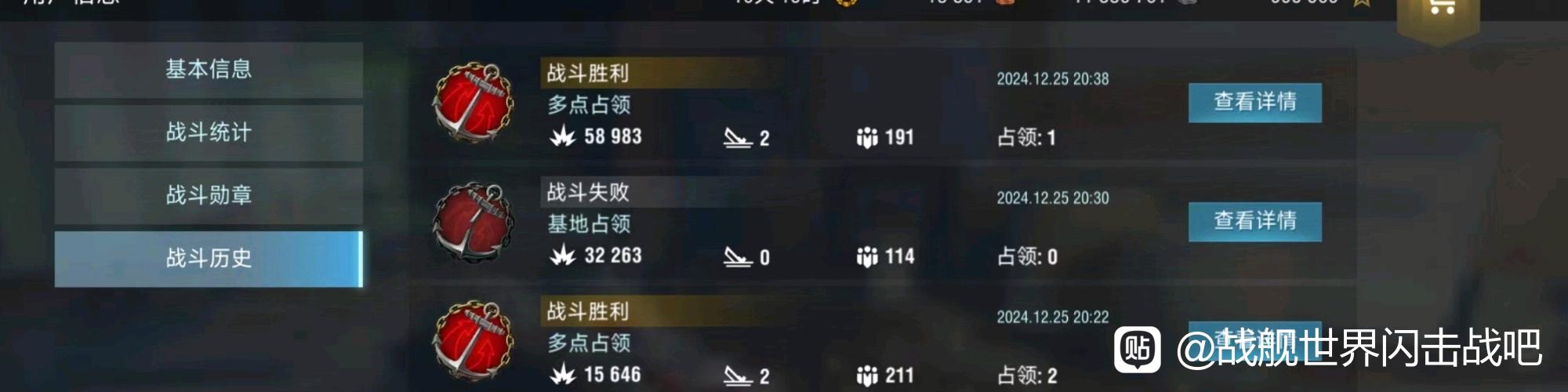This screenshot has height=392, width=1568.
Task: Click the damage icon beside 58 983
Action: 562,136
